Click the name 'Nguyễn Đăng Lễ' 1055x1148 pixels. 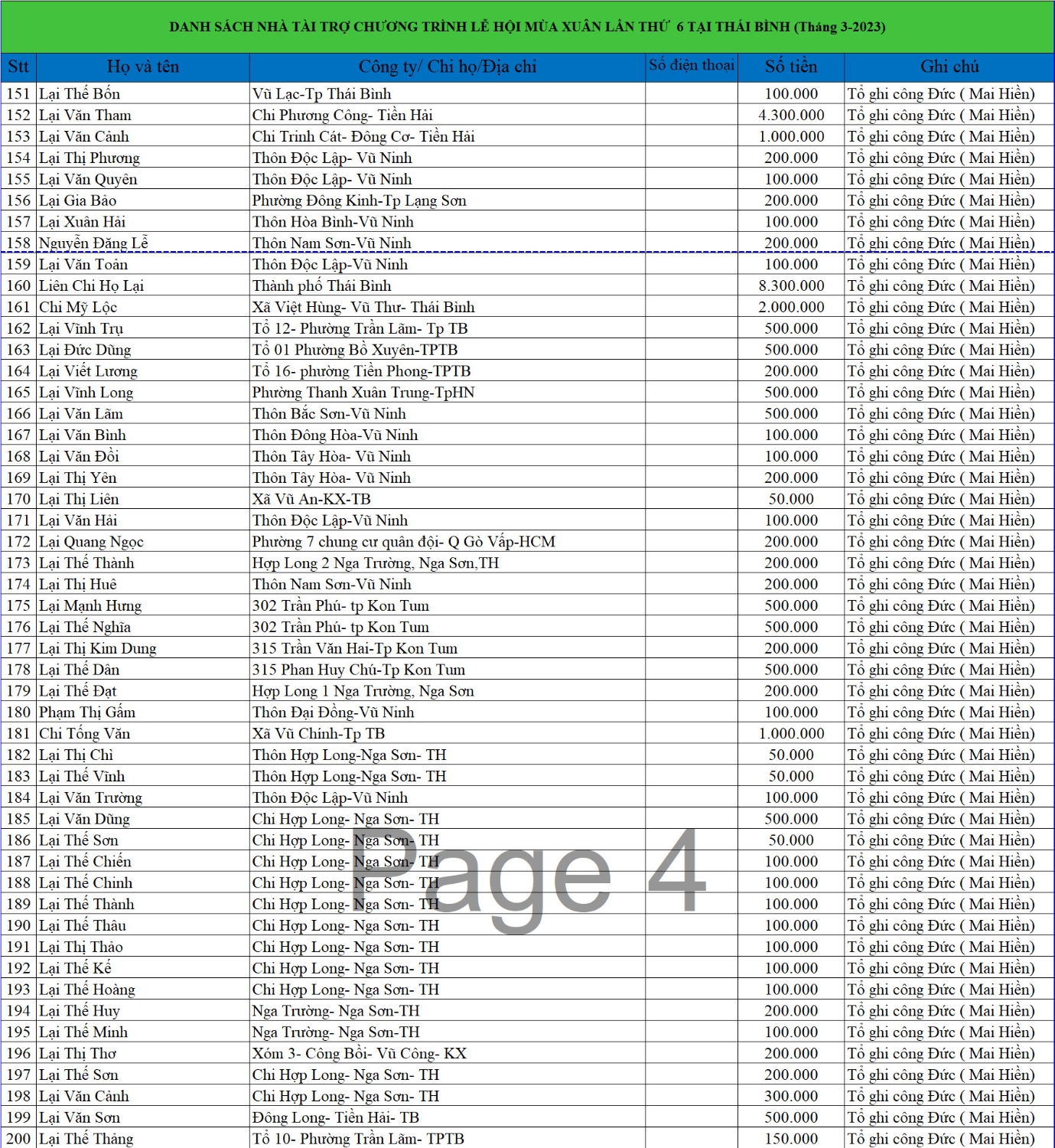tap(93, 243)
